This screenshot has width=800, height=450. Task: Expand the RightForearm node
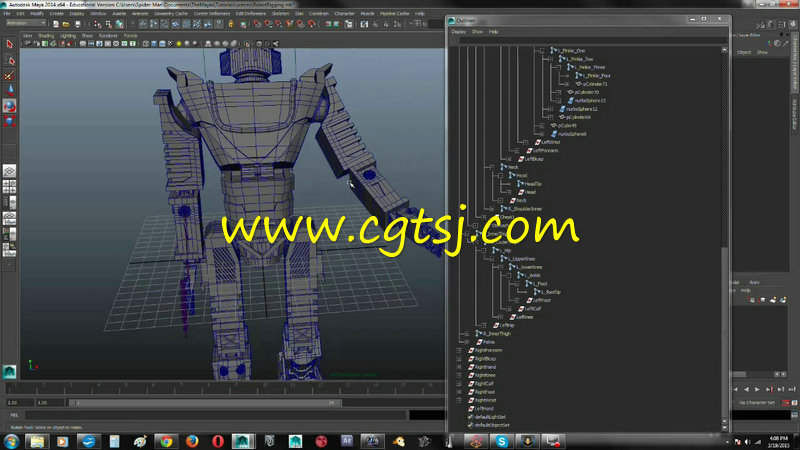click(x=459, y=351)
